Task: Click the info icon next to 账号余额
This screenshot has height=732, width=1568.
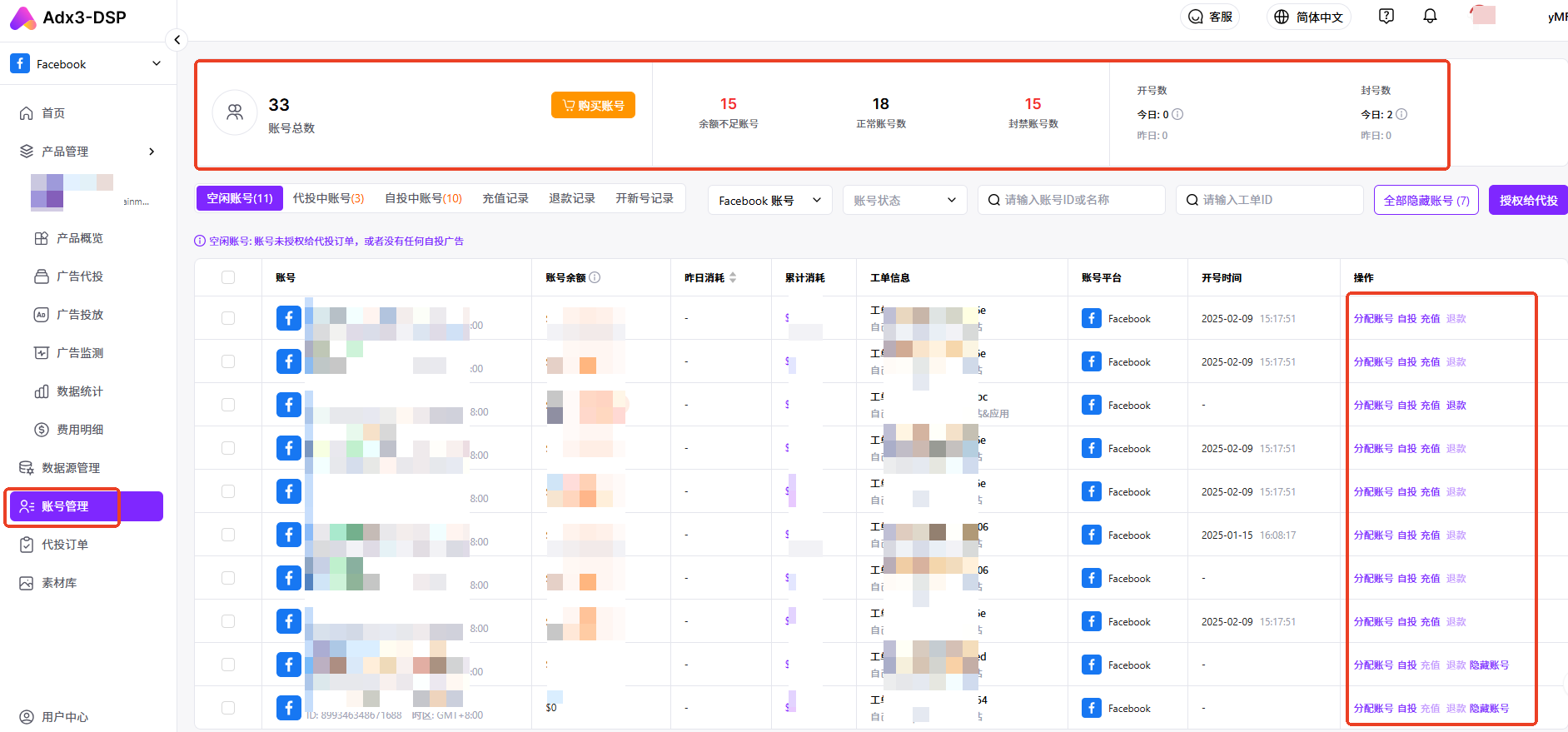Action: point(595,277)
